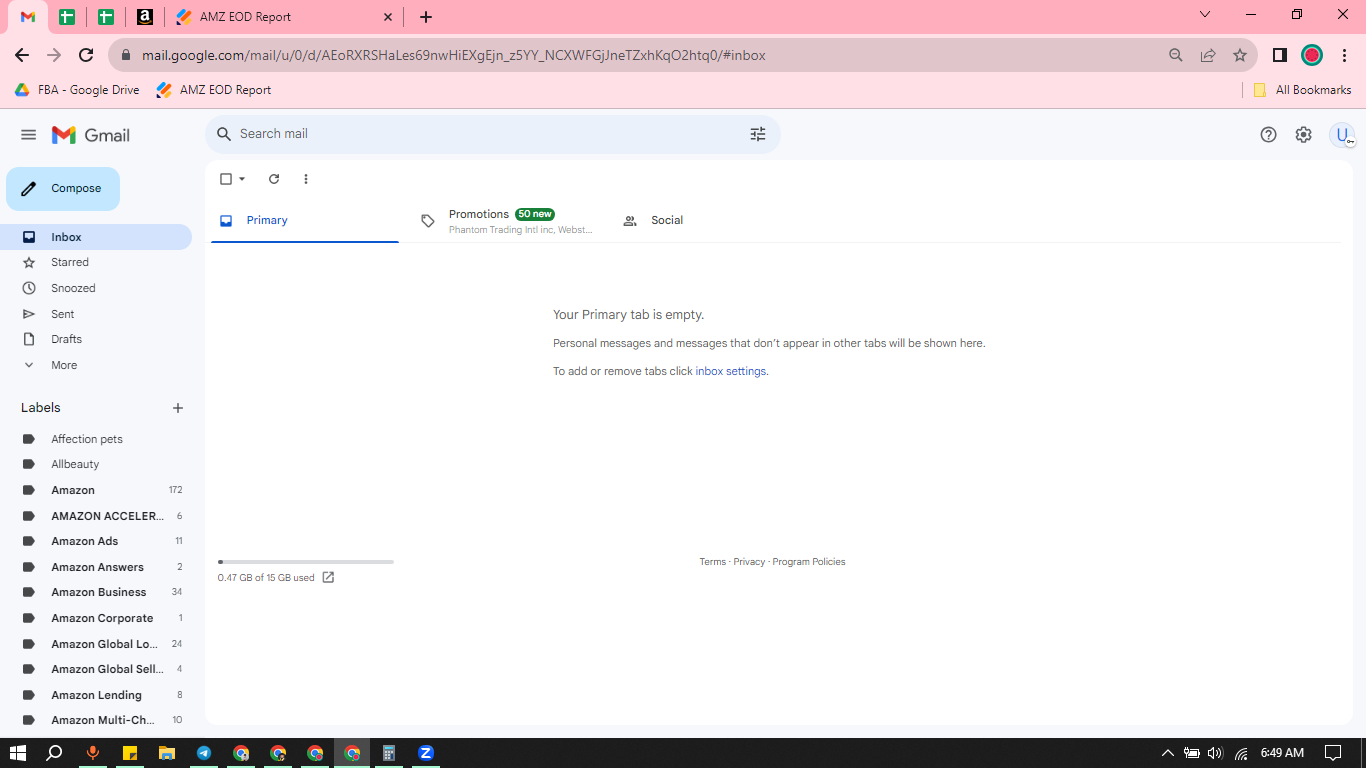Viewport: 1366px width, 768px height.
Task: Open the Amazon Lending label
Action: [96, 695]
